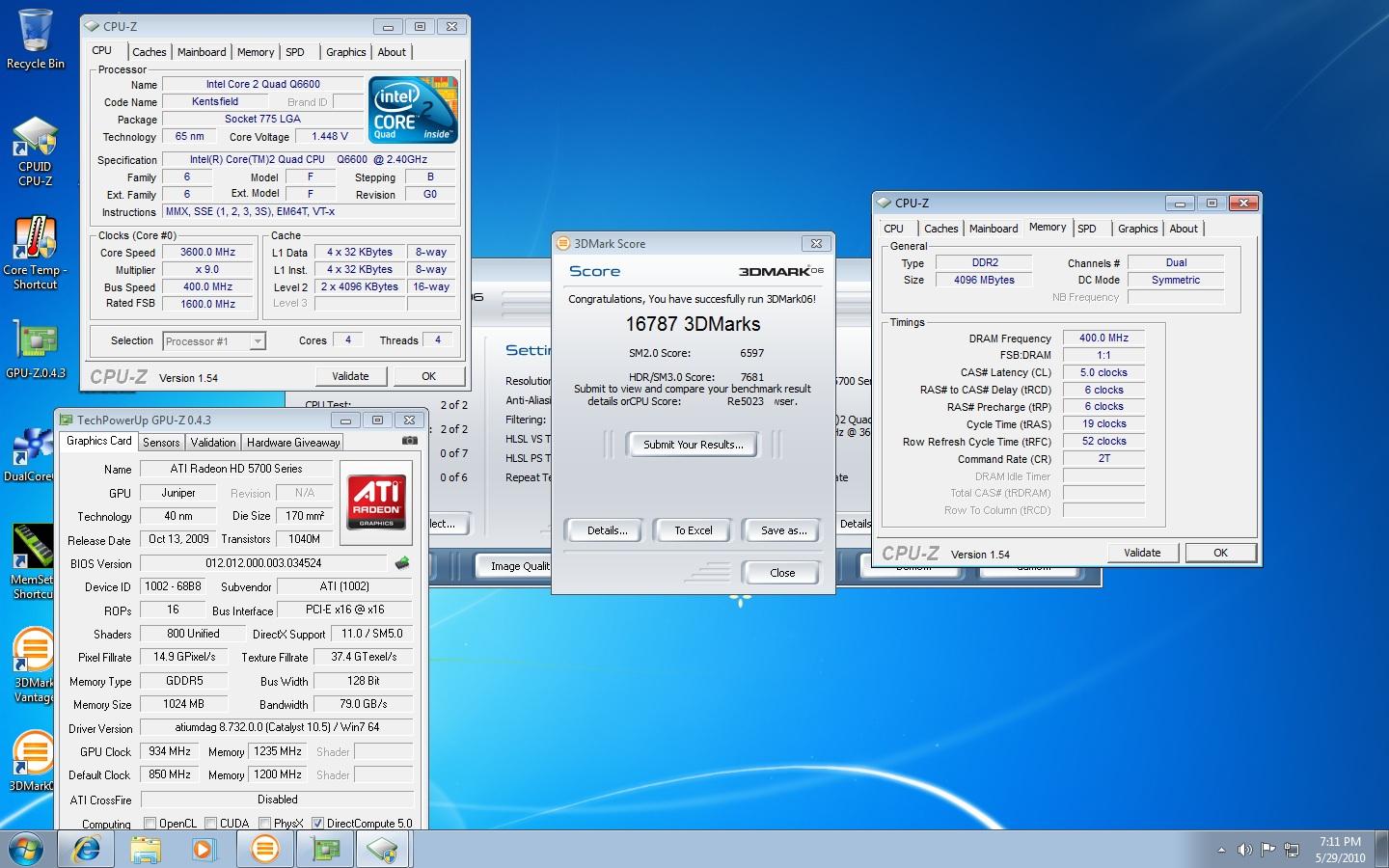Select the Sensors tab in GPU-Z
The width and height of the screenshot is (1389, 868).
(x=161, y=443)
